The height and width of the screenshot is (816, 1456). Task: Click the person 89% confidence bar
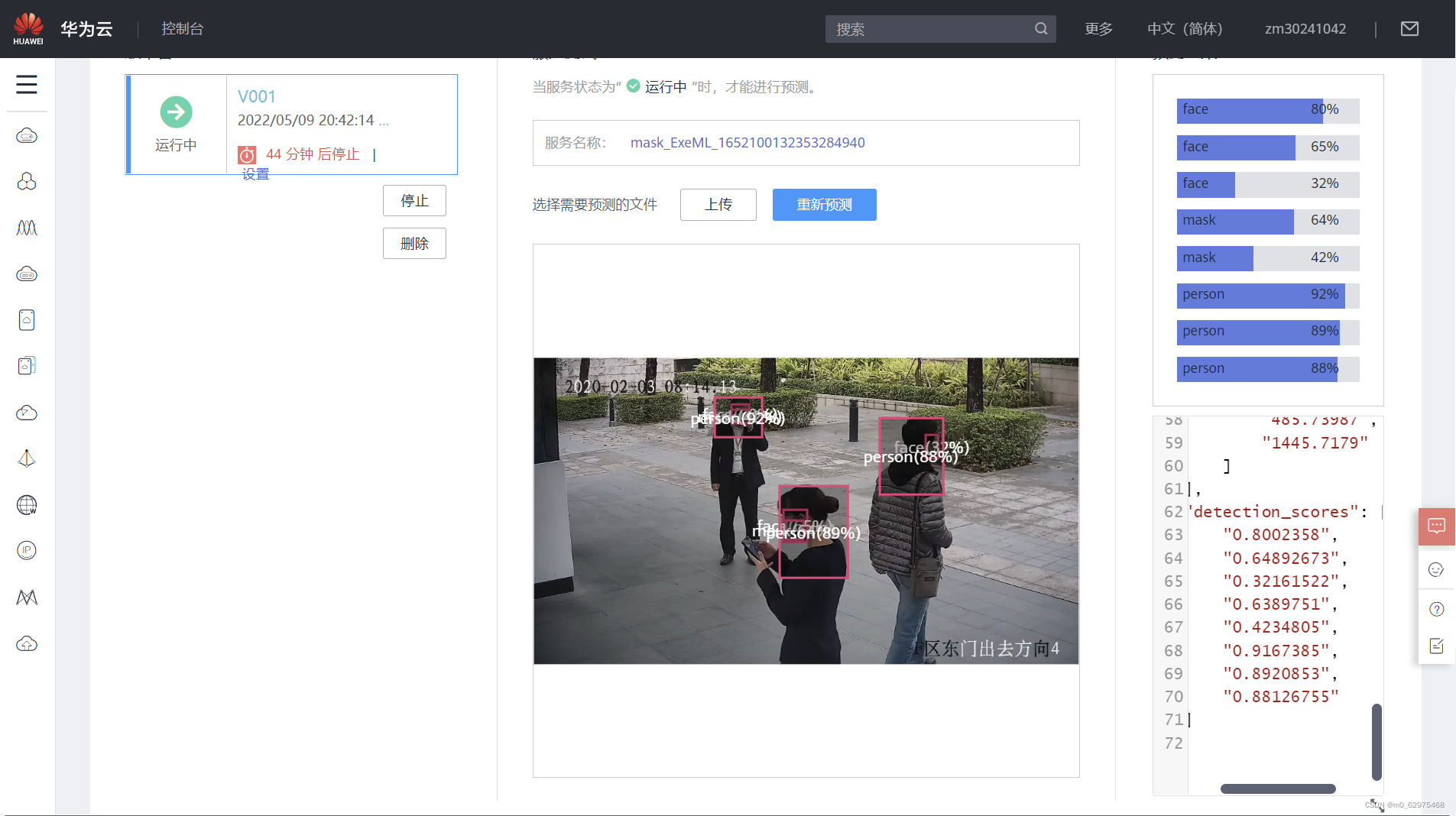coord(1267,332)
